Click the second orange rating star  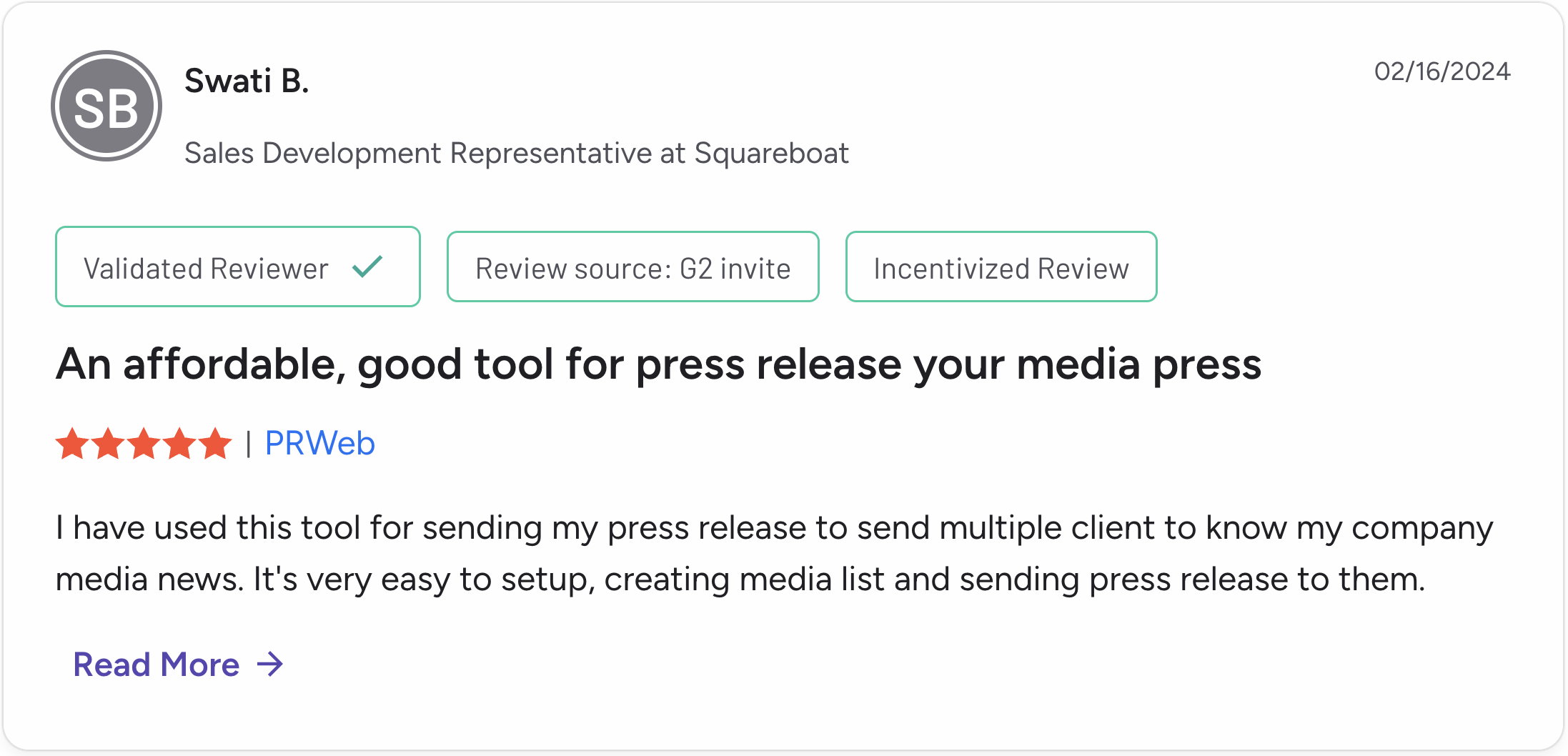pyautogui.click(x=108, y=443)
